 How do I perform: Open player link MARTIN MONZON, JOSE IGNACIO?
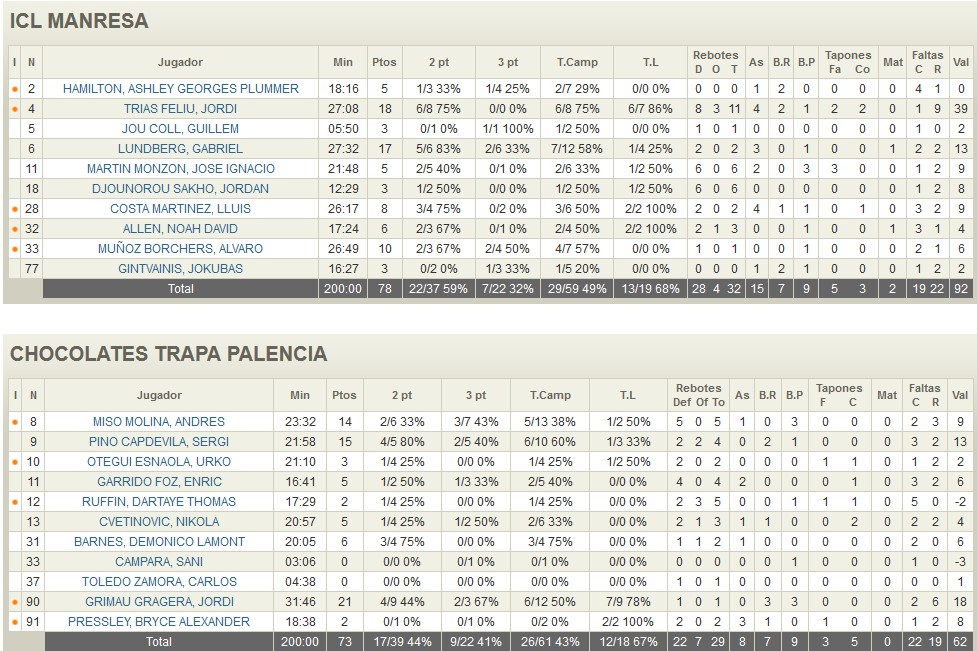[x=181, y=169]
